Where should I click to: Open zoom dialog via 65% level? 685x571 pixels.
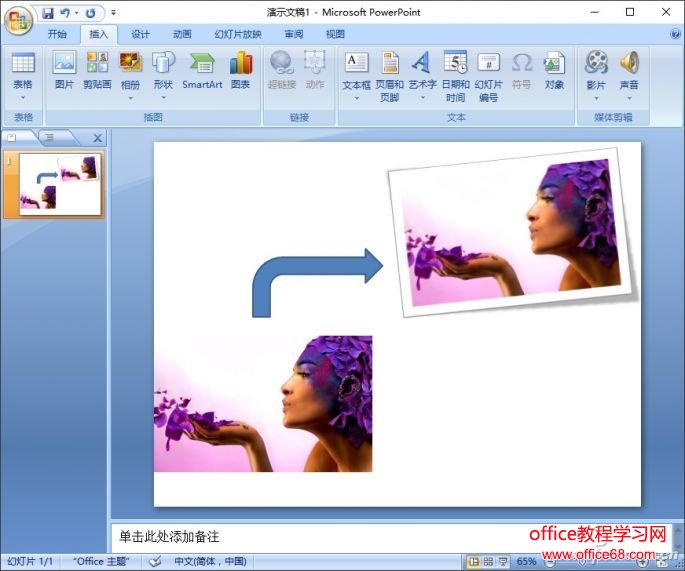coord(526,561)
